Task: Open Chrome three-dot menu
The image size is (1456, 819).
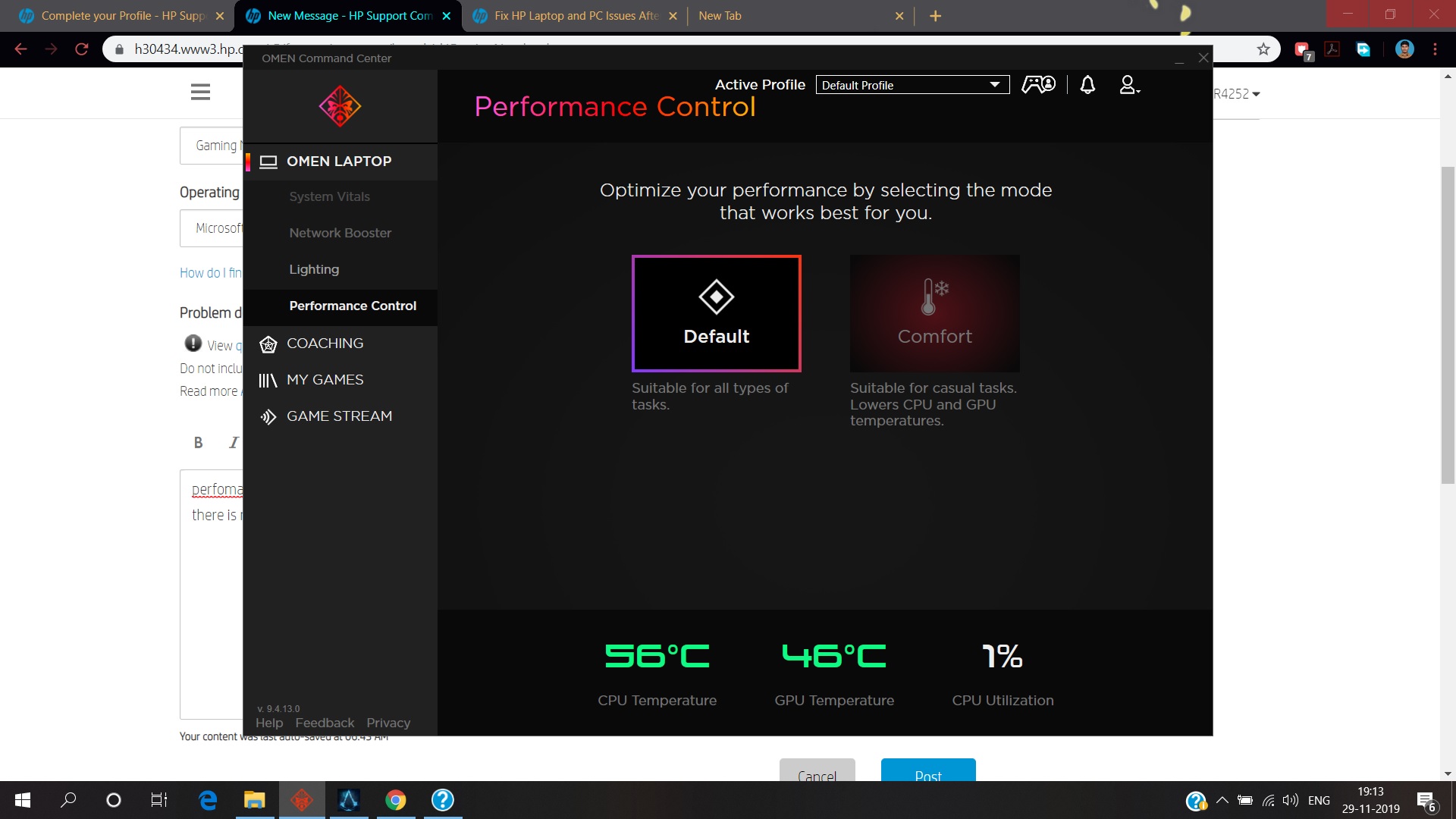Action: [x=1435, y=49]
